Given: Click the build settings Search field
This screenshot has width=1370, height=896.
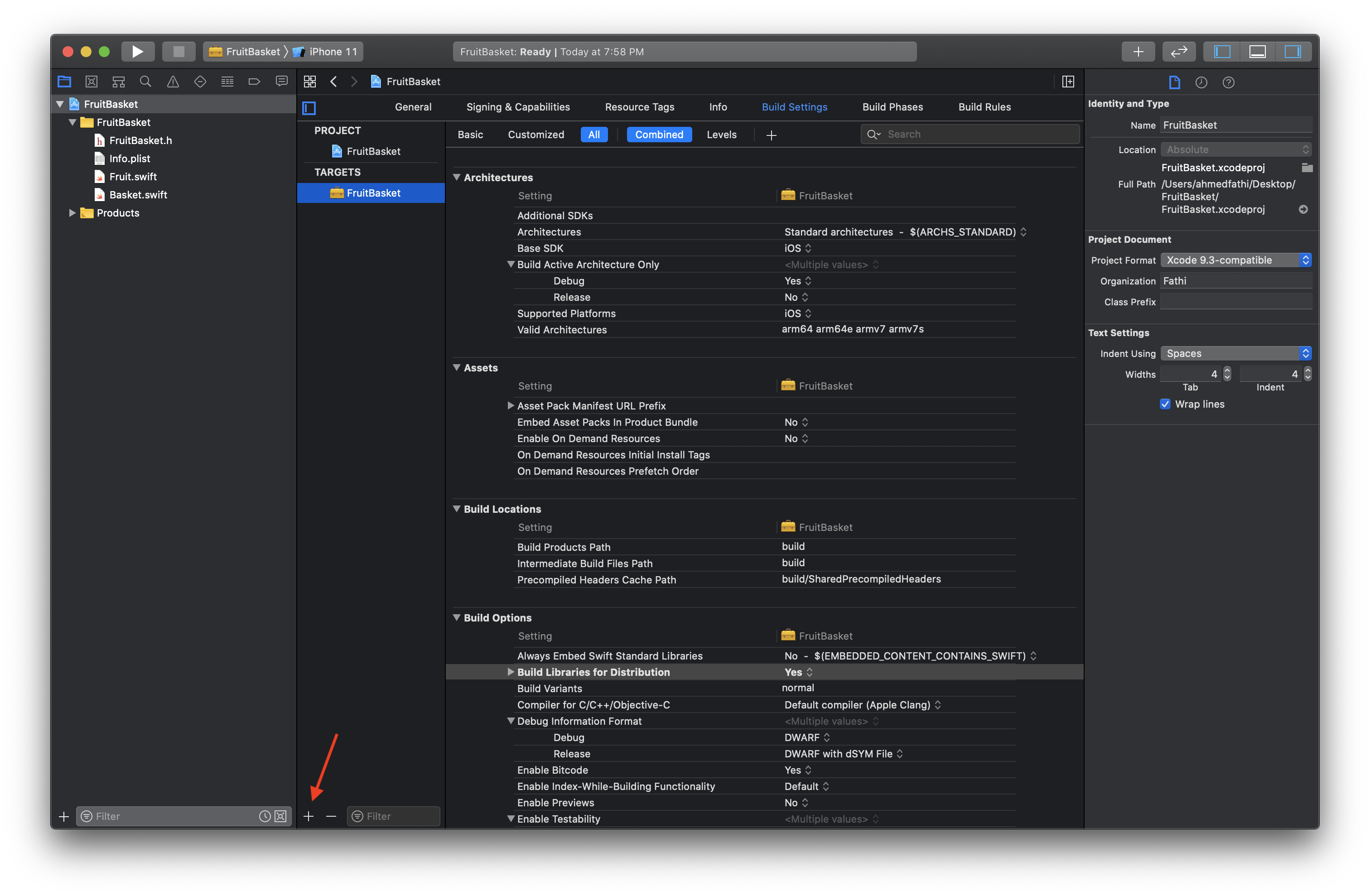Looking at the screenshot, I should pos(970,134).
